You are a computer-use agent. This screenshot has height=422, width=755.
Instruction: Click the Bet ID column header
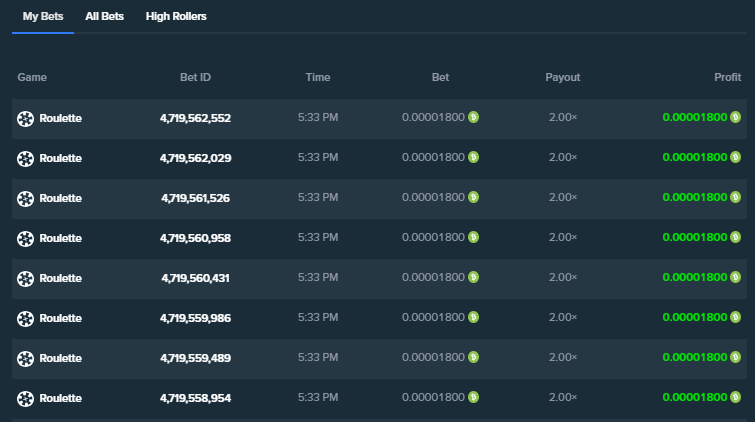[x=195, y=77]
